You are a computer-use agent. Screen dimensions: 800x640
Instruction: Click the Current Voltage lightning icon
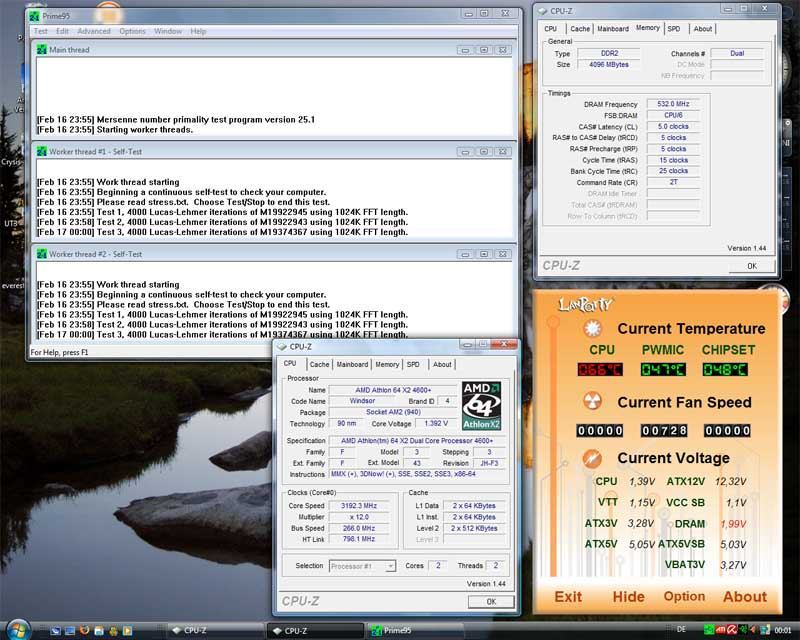tap(592, 458)
